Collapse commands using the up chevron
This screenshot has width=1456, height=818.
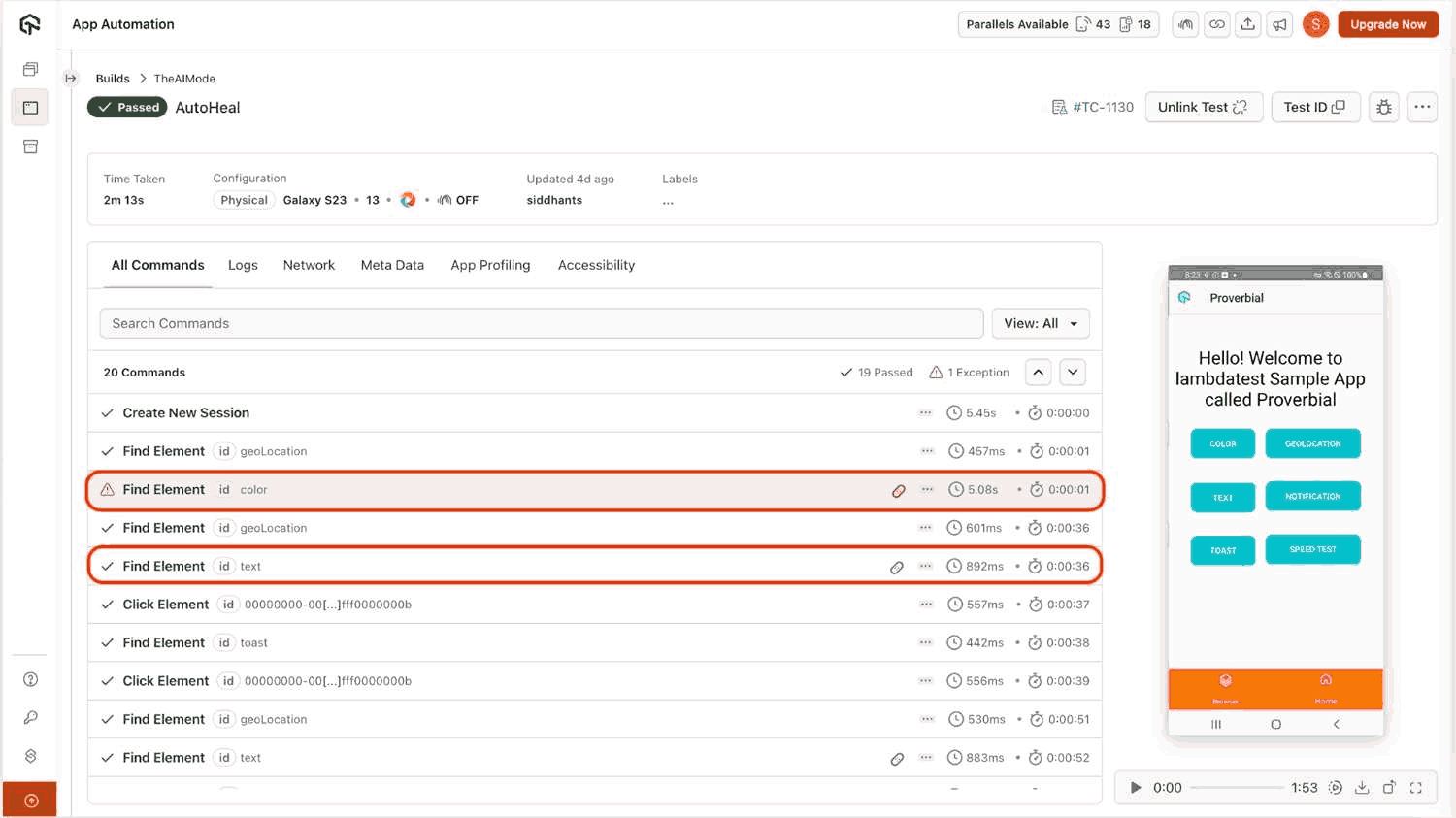[1038, 372]
